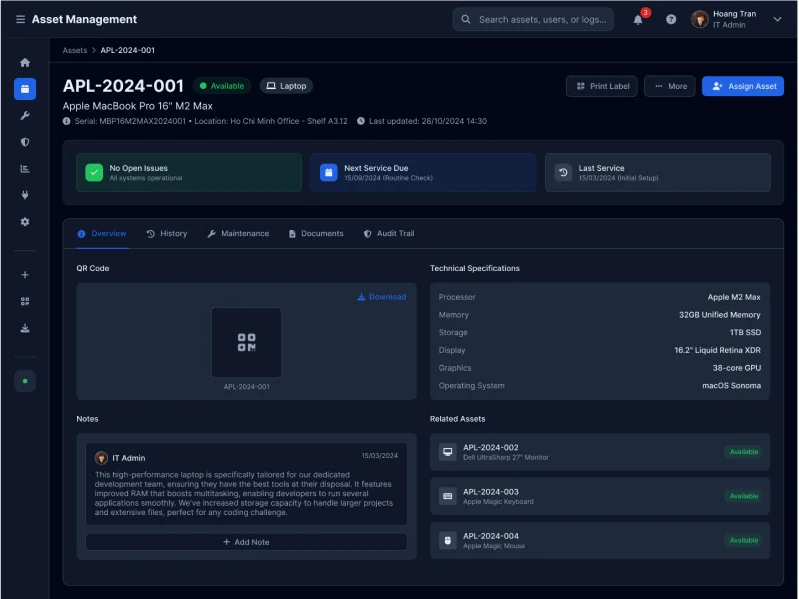Image resolution: width=799 pixels, height=599 pixels.
Task: Focus the search assets field
Action: (x=533, y=19)
